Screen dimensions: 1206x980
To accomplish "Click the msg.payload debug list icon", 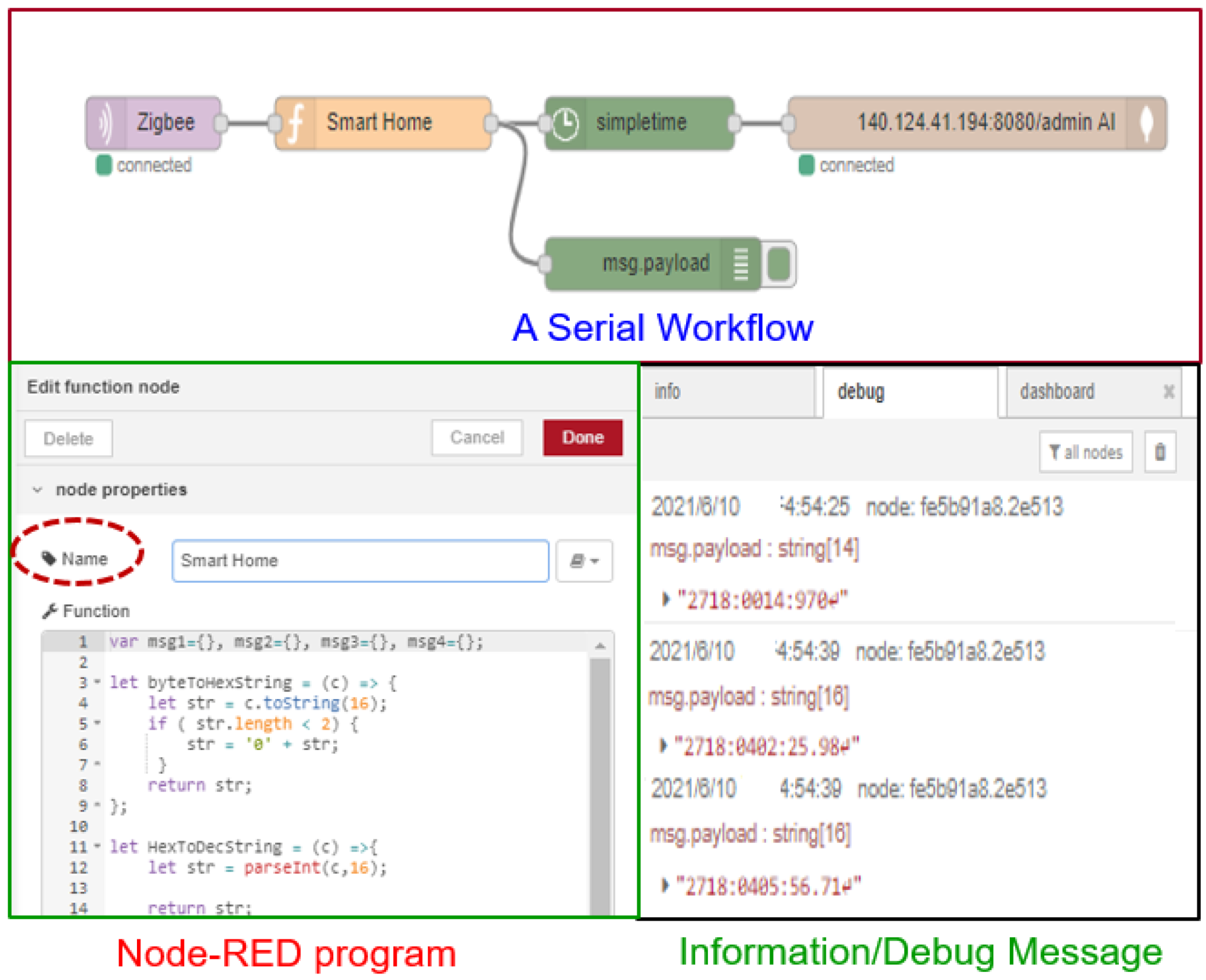I will pyautogui.click(x=741, y=264).
